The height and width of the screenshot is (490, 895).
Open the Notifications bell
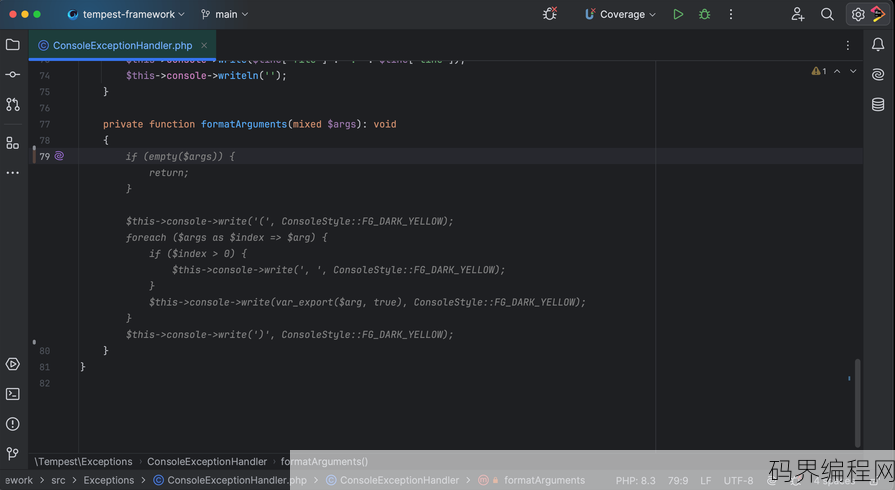click(878, 45)
